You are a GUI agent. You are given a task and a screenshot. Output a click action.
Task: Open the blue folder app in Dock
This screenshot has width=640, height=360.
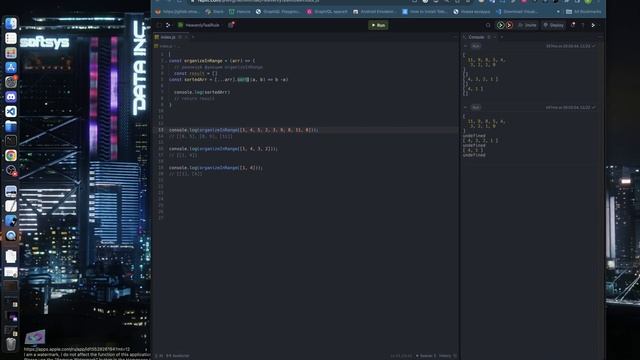pos(11,126)
